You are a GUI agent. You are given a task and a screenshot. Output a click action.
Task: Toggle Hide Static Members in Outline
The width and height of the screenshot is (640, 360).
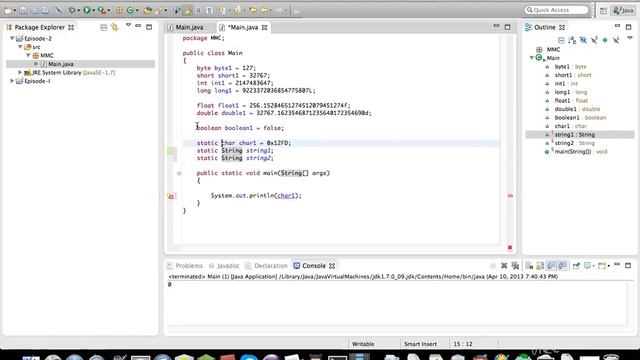click(x=594, y=40)
